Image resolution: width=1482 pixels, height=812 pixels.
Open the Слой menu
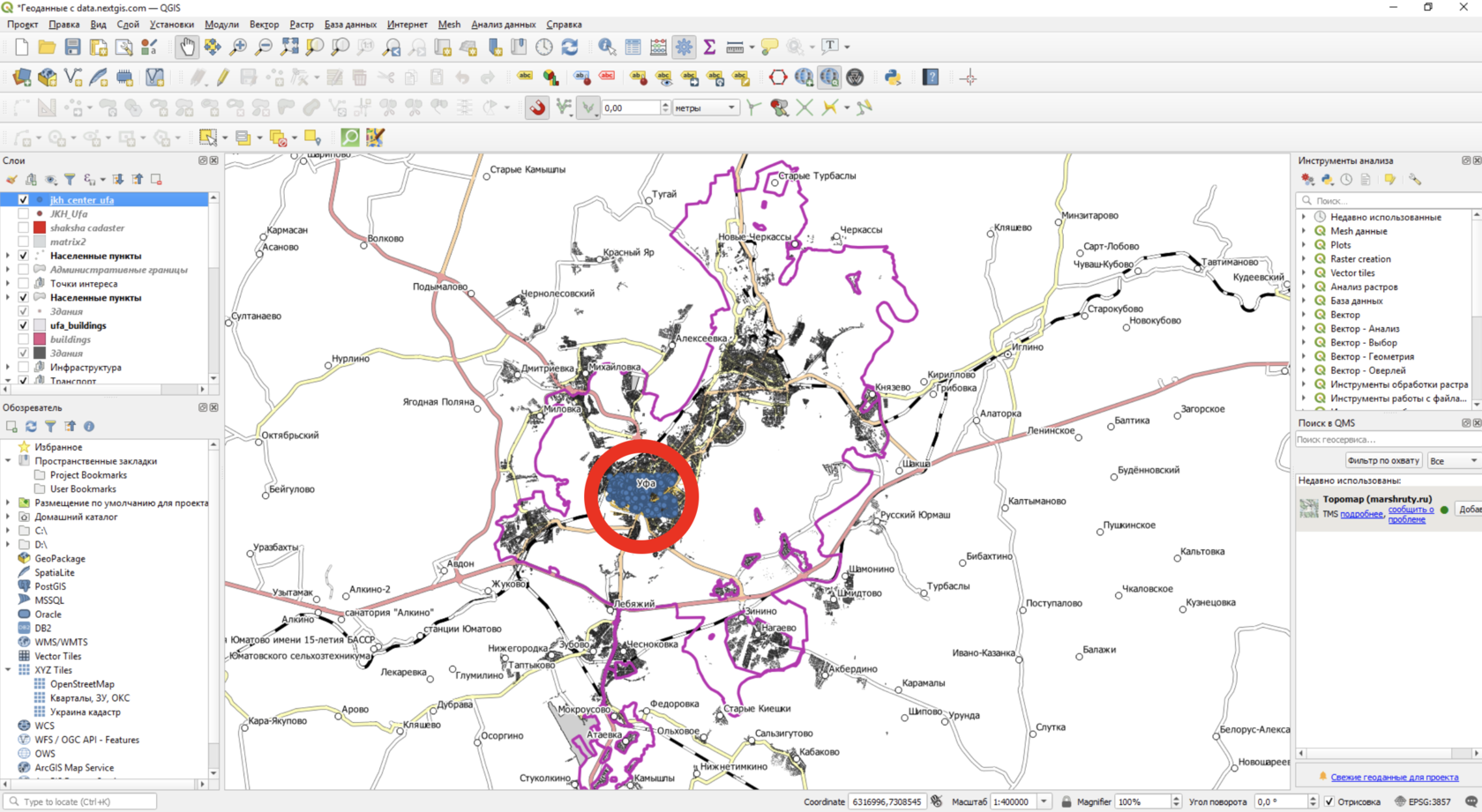click(x=128, y=25)
